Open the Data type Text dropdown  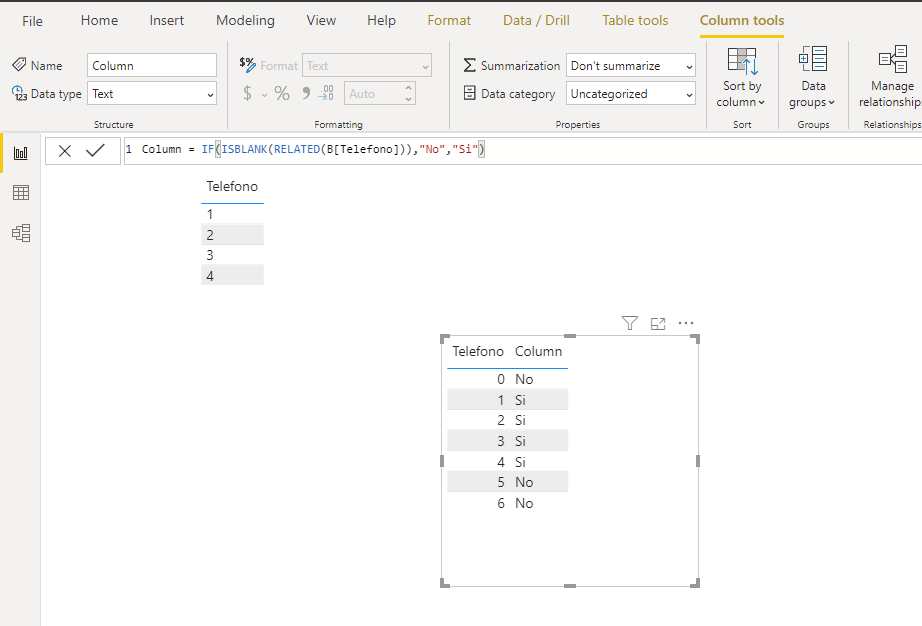(152, 93)
